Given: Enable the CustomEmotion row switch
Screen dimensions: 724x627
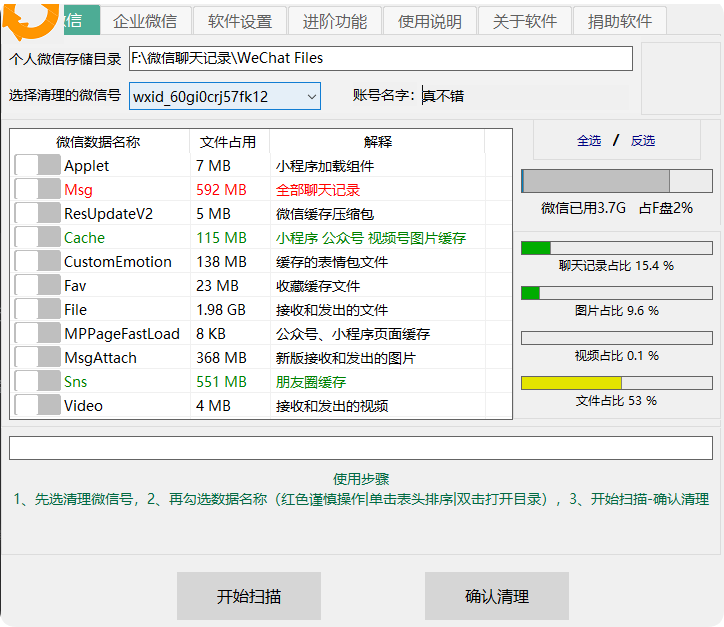Looking at the screenshot, I should pyautogui.click(x=37, y=261).
